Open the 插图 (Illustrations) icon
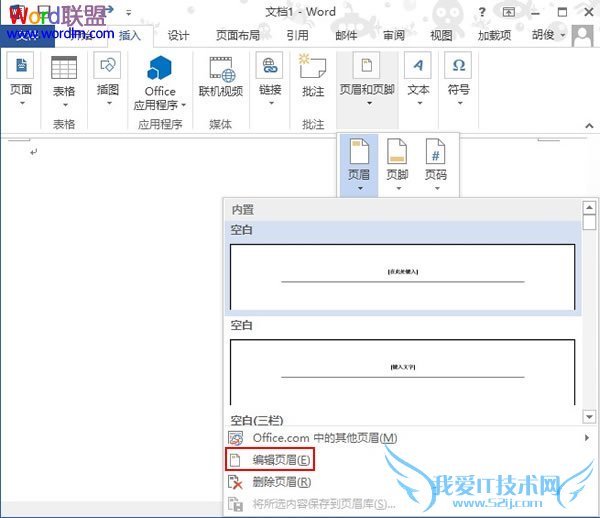The image size is (600, 518). coord(108,65)
